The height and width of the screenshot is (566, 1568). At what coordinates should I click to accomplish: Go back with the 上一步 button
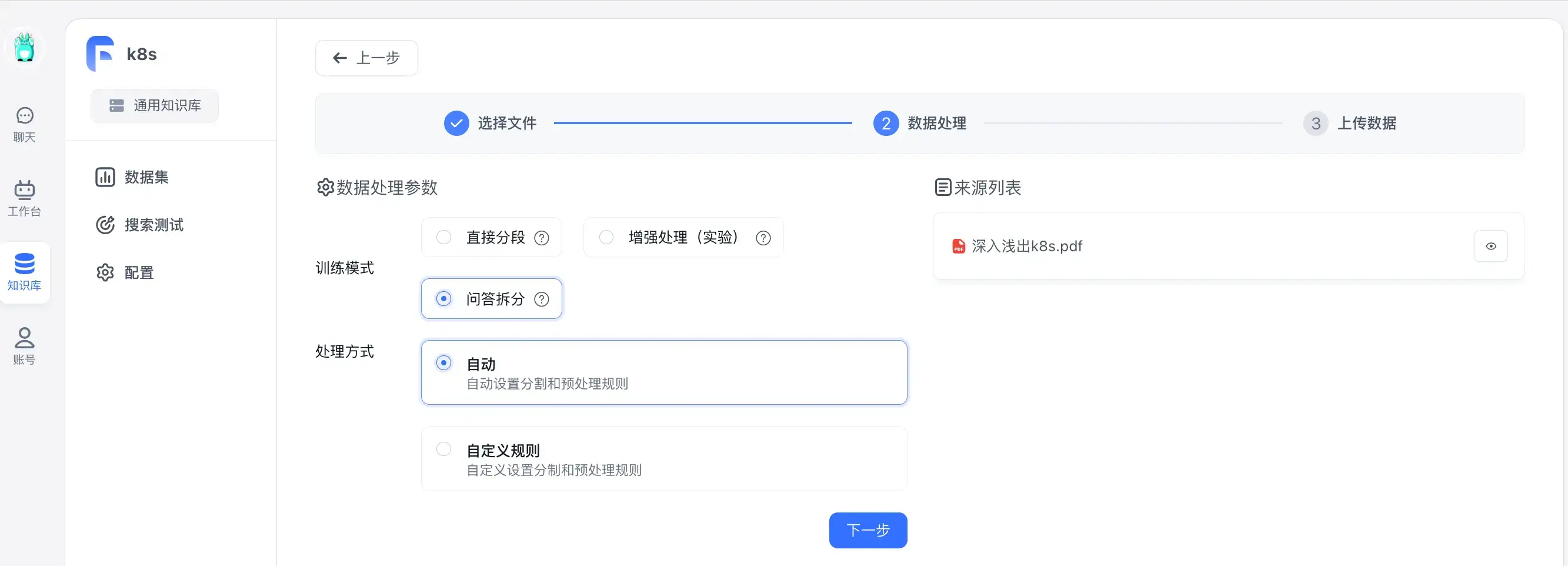coord(366,58)
